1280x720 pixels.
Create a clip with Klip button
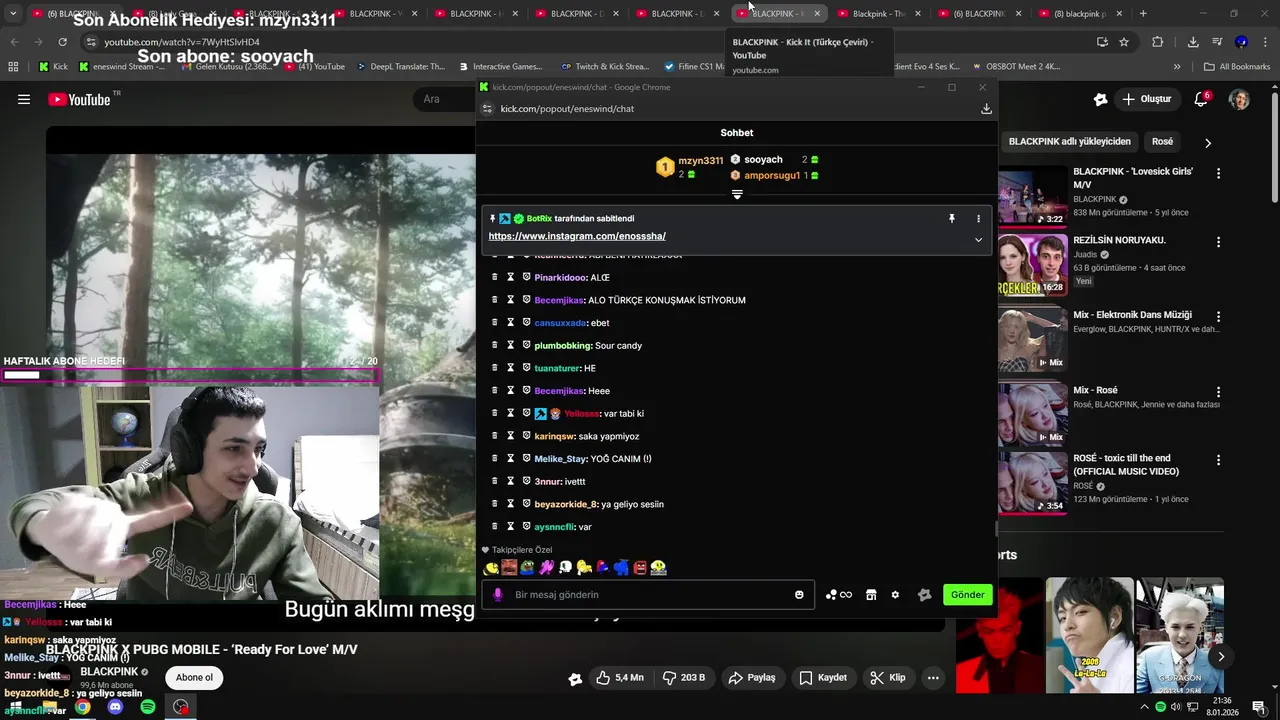point(888,678)
